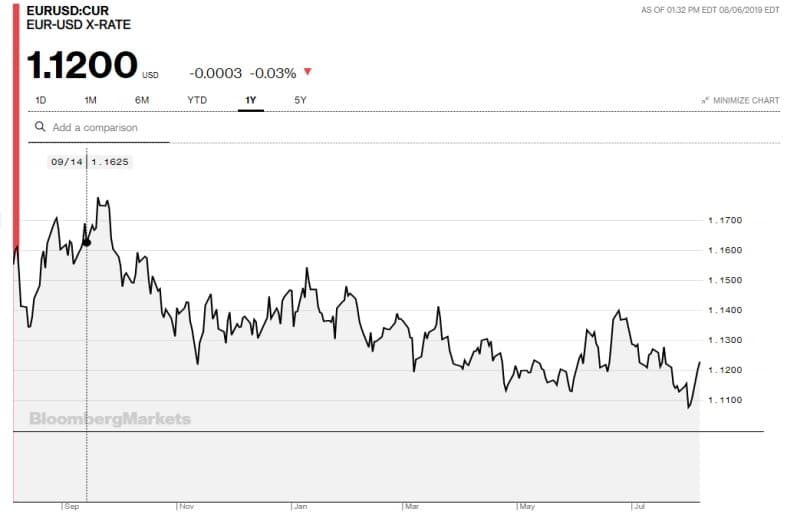Click the 1.1700 y-axis label
Image resolution: width=800 pixels, height=515 pixels.
pos(725,220)
